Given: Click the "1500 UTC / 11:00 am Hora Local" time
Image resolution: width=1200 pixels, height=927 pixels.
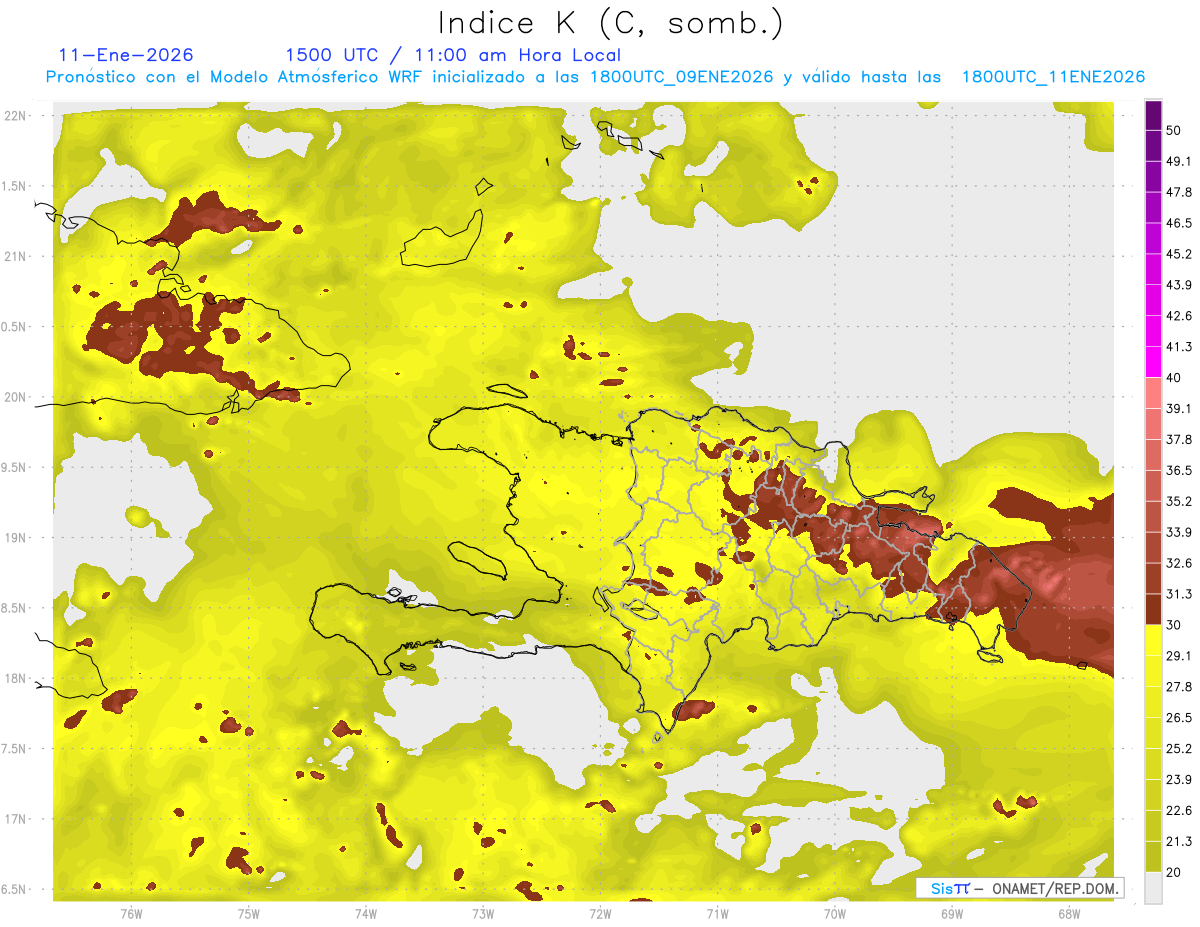Looking at the screenshot, I should coord(453,55).
